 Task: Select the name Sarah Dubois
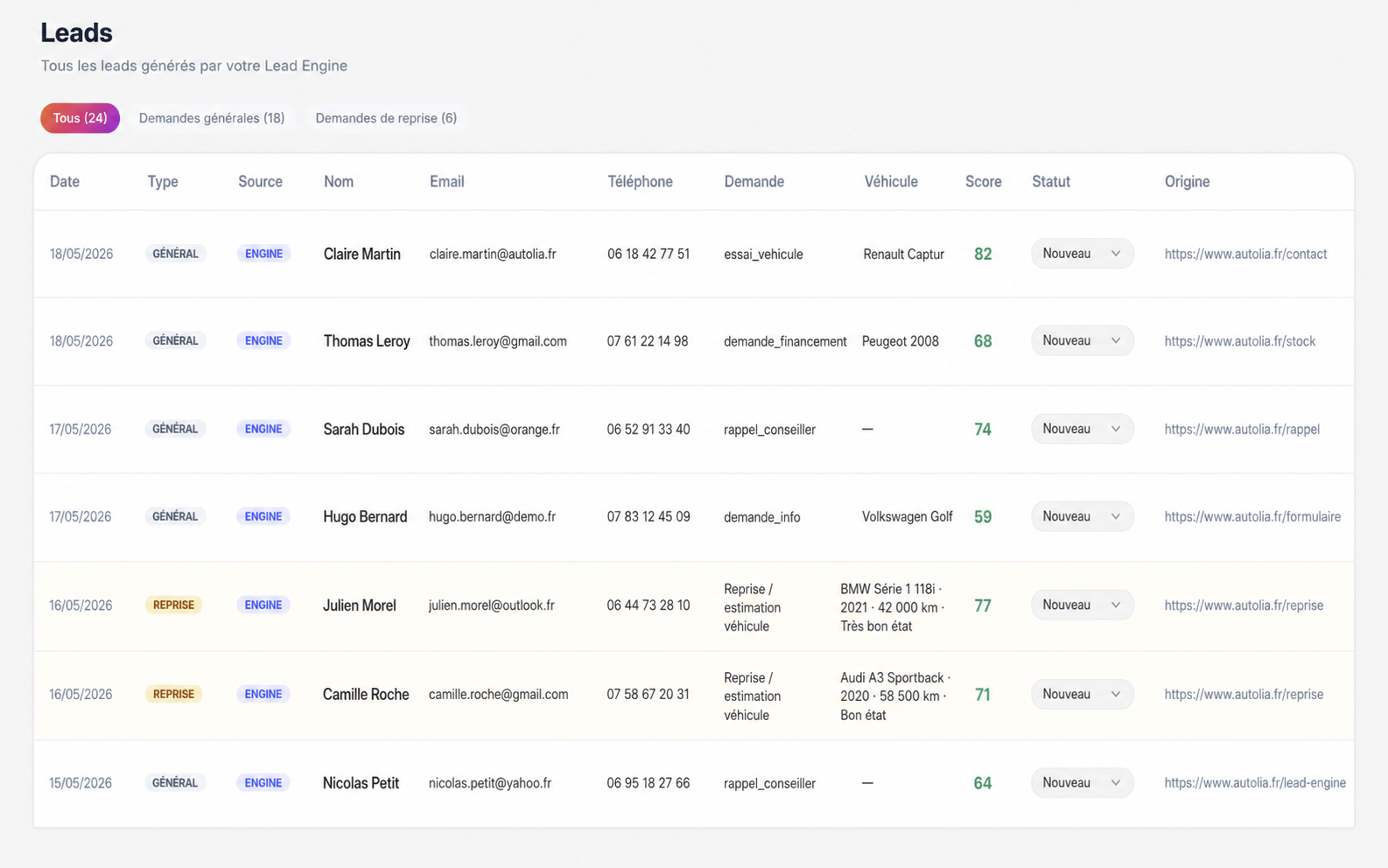pos(364,429)
